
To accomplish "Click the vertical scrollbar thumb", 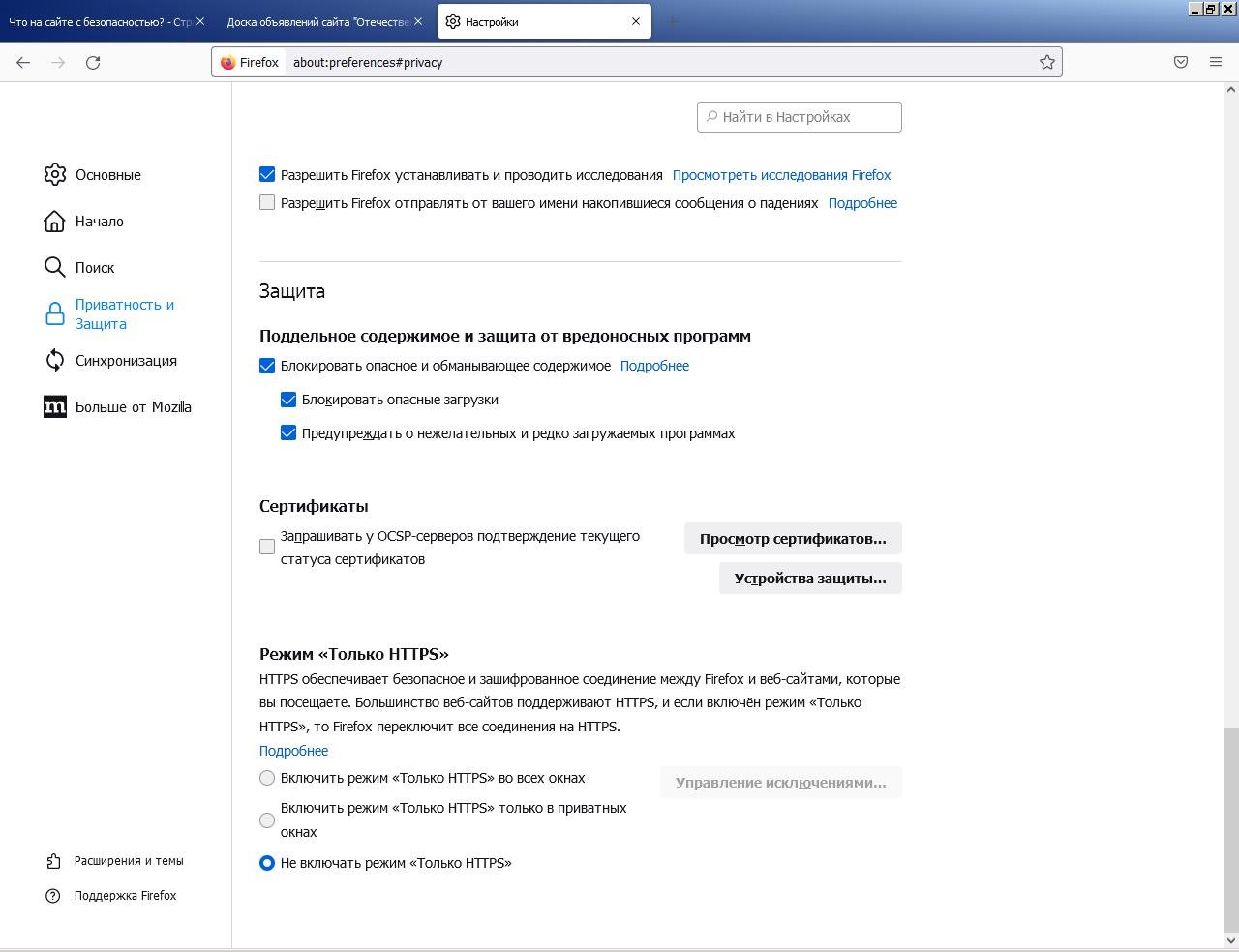I will click(x=1231, y=829).
